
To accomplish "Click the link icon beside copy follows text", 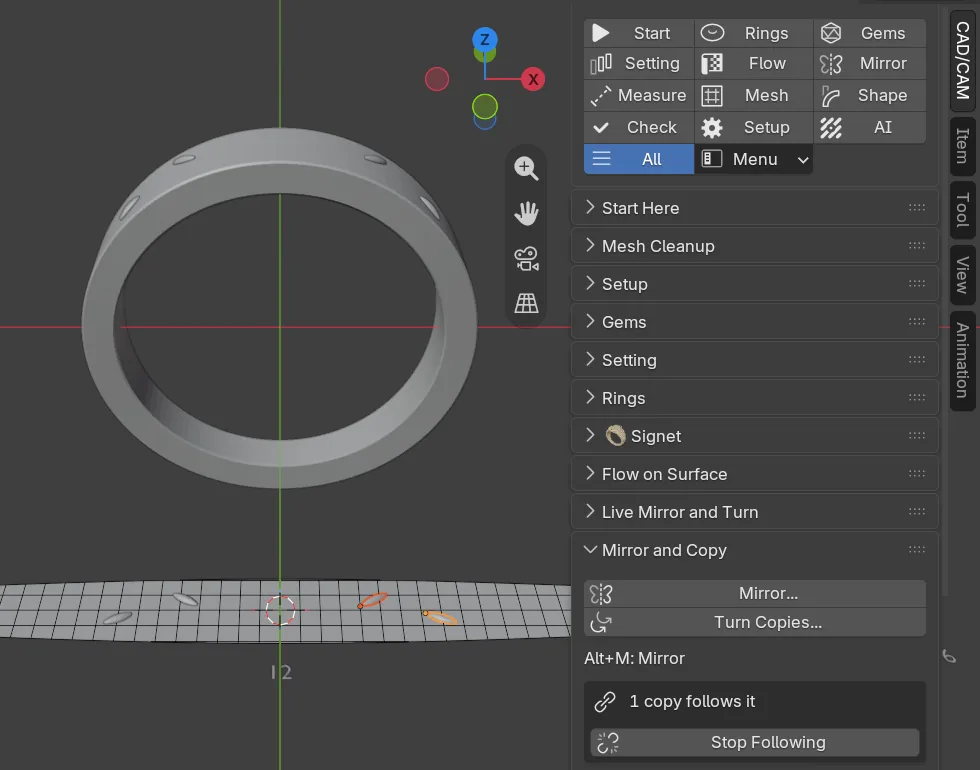I will coord(604,702).
